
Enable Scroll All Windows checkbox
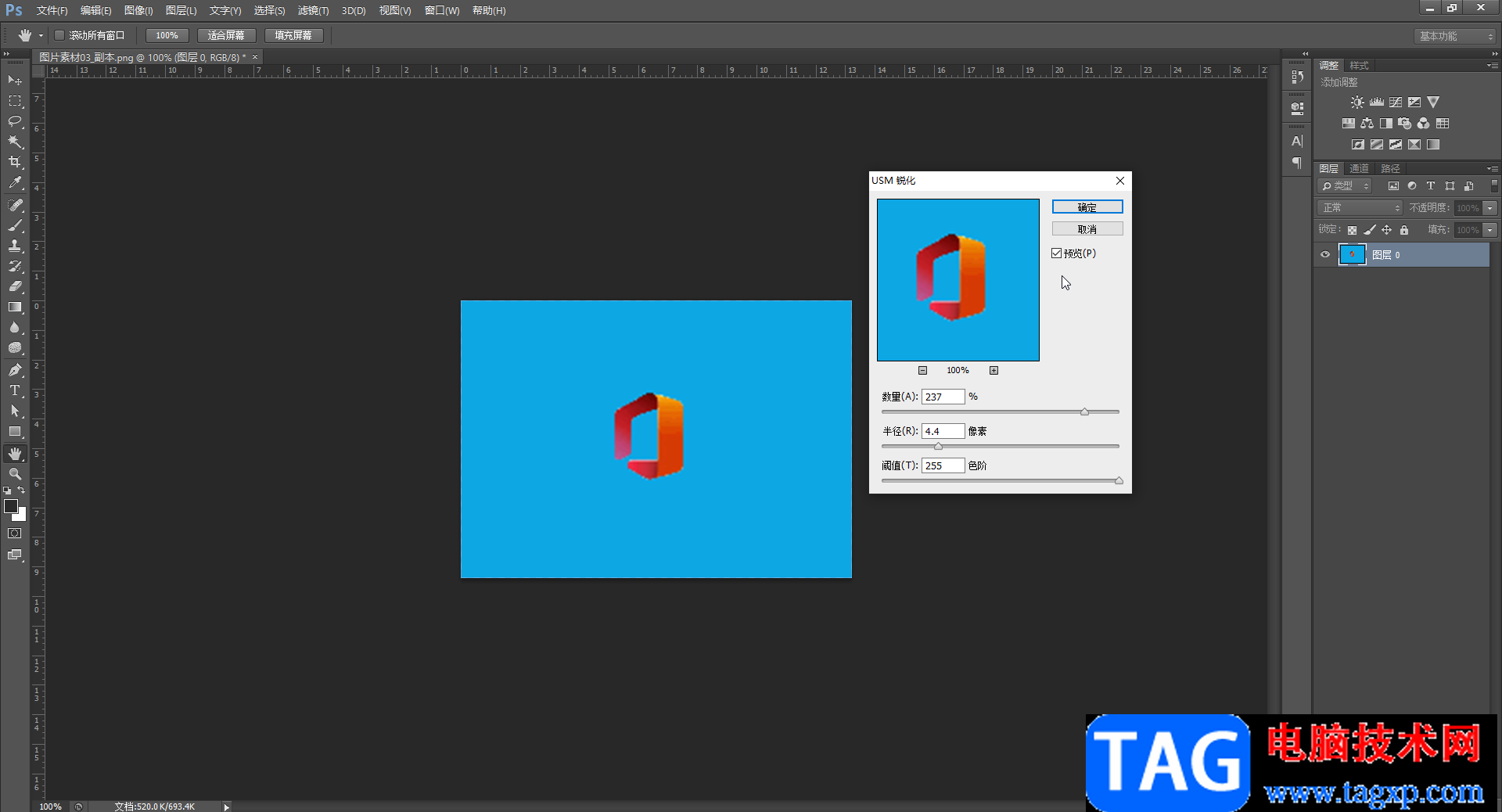coord(59,35)
